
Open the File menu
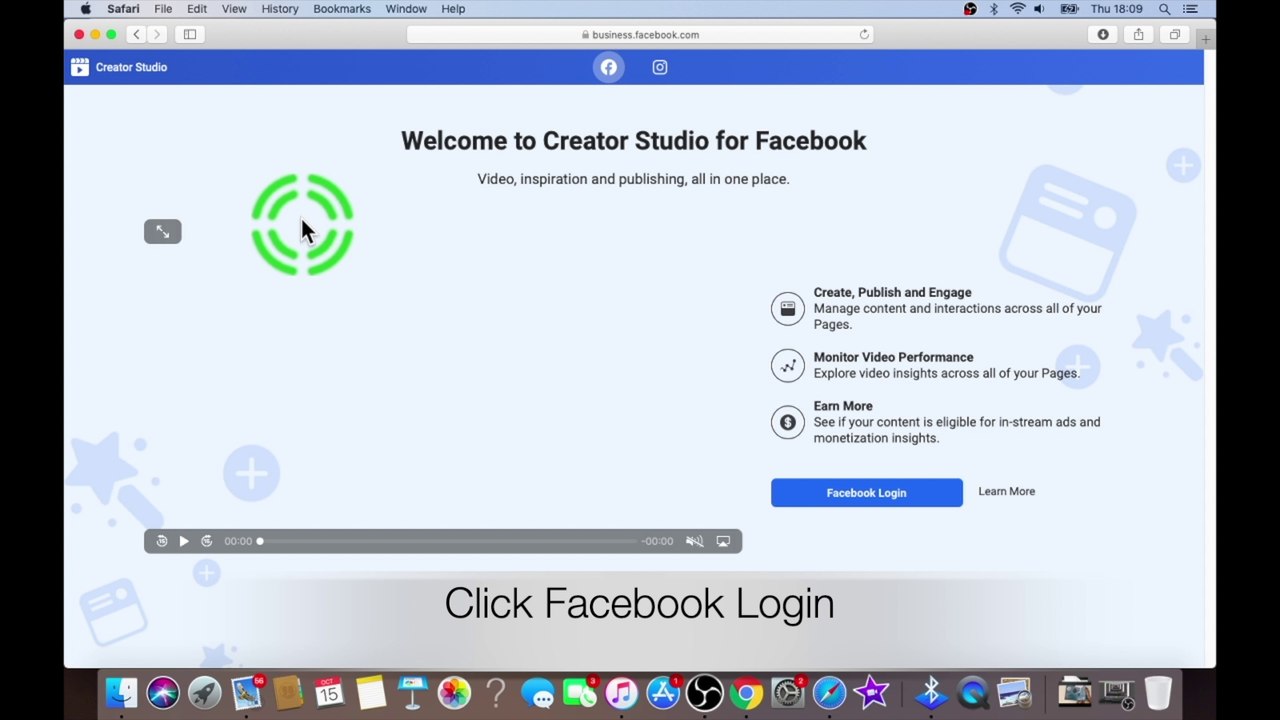[x=163, y=9]
